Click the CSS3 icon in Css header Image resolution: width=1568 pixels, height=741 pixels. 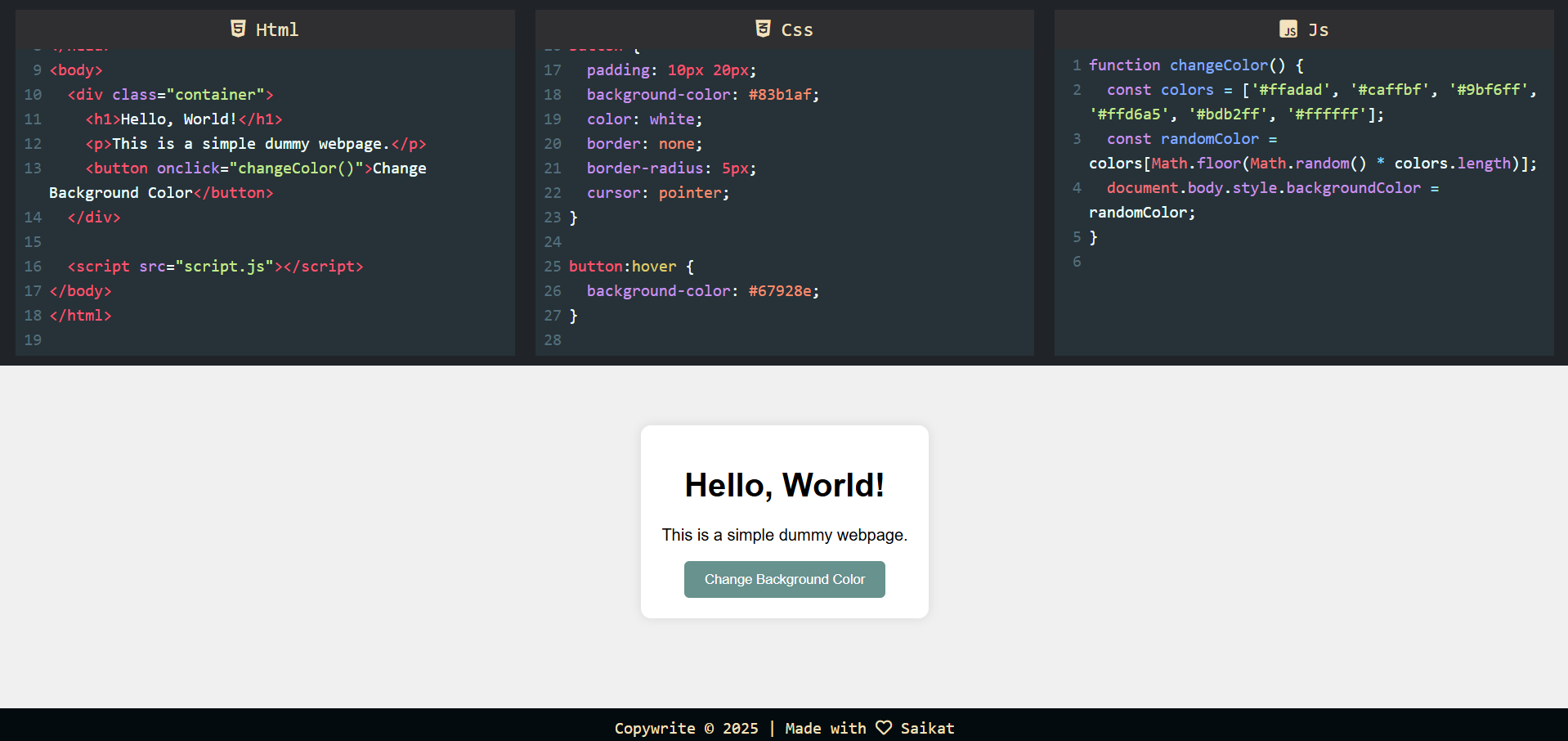(763, 29)
